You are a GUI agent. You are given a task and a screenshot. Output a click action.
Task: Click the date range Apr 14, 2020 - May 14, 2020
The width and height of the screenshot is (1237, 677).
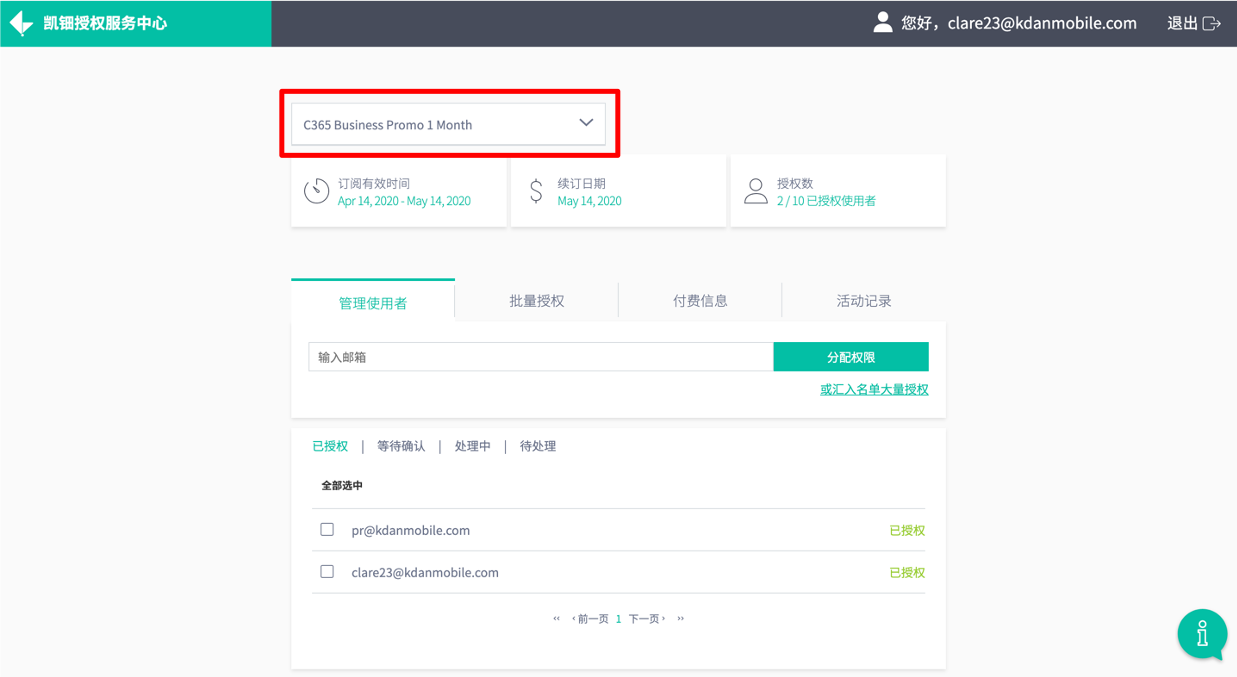point(404,201)
